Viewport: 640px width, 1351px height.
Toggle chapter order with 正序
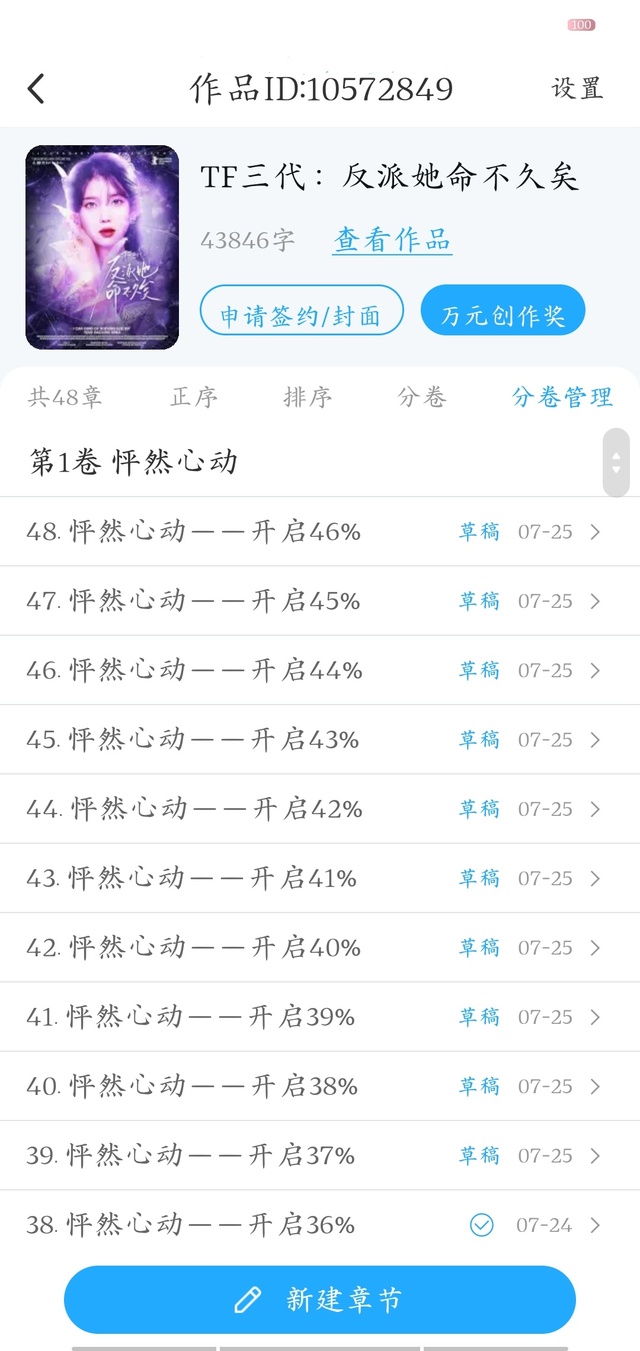(194, 397)
